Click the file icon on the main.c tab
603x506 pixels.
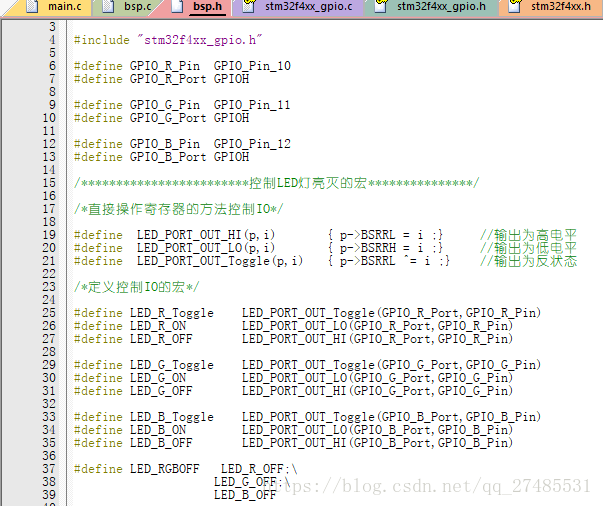point(33,7)
